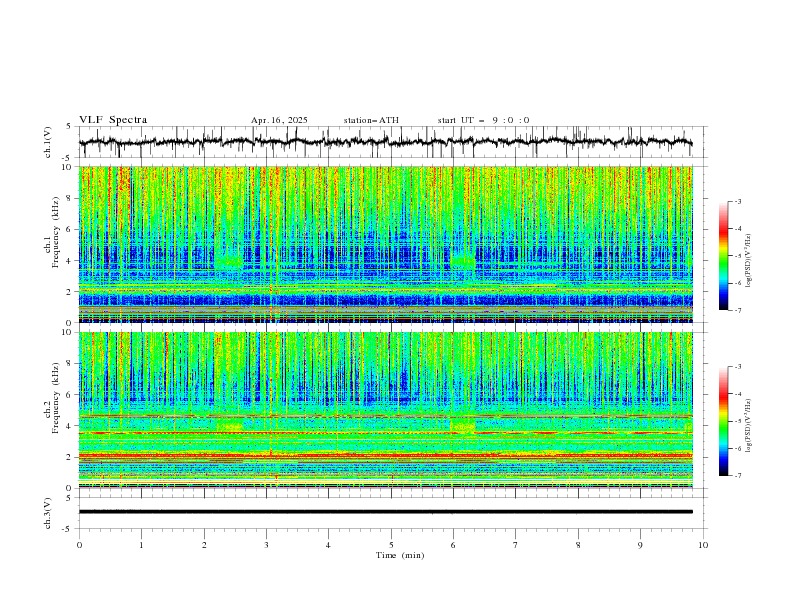The width and height of the screenshot is (792, 612).
Task: Click the log(PSD) label beside ch.2 color bar
Action: tap(748, 426)
